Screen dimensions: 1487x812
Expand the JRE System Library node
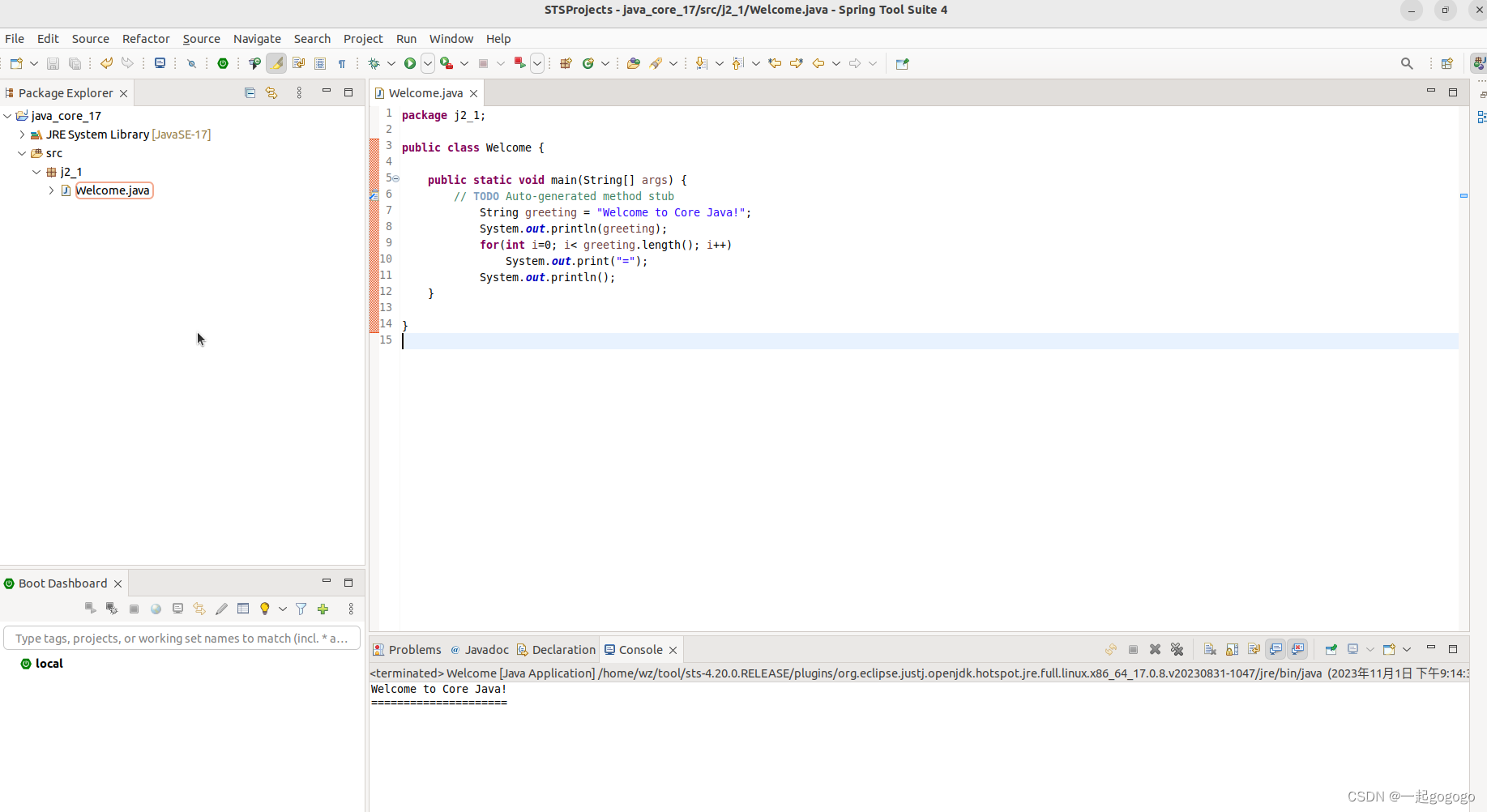[21, 135]
